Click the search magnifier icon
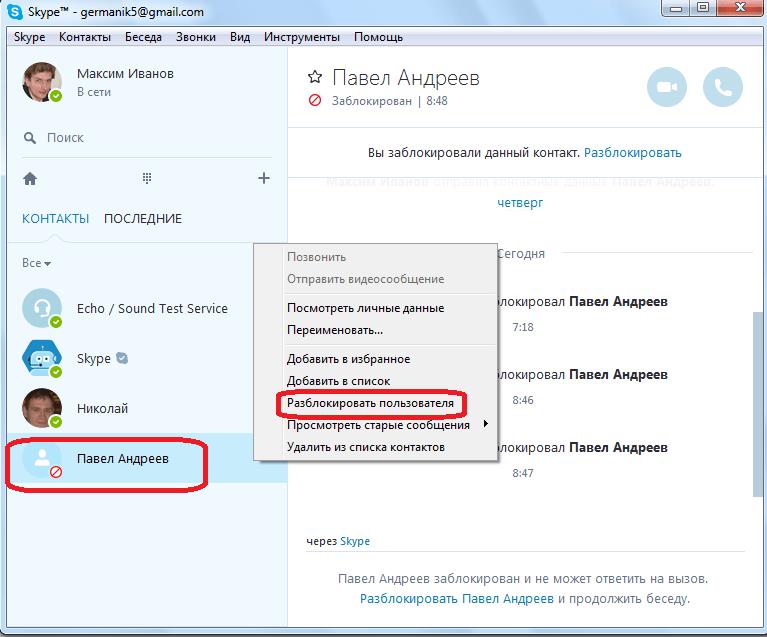Screen dimensions: 767x637 30,138
